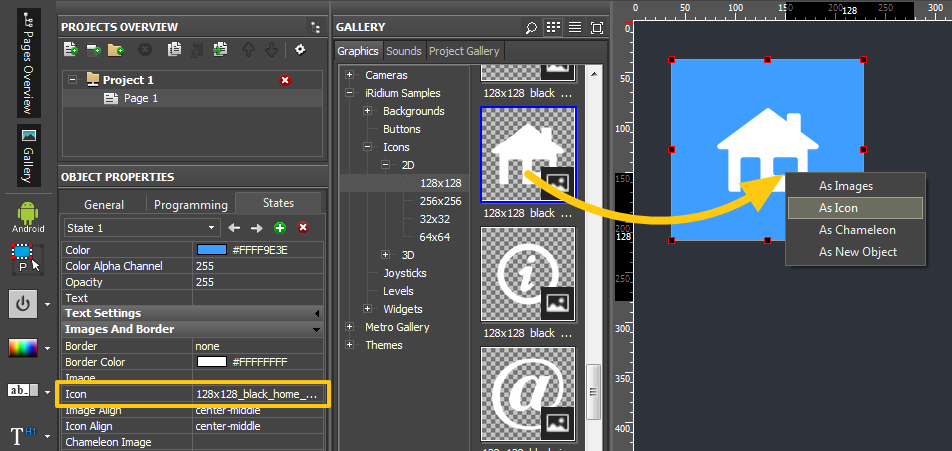Select Page 1 in project tree
Viewport: 952px width, 451px height.
click(x=141, y=98)
